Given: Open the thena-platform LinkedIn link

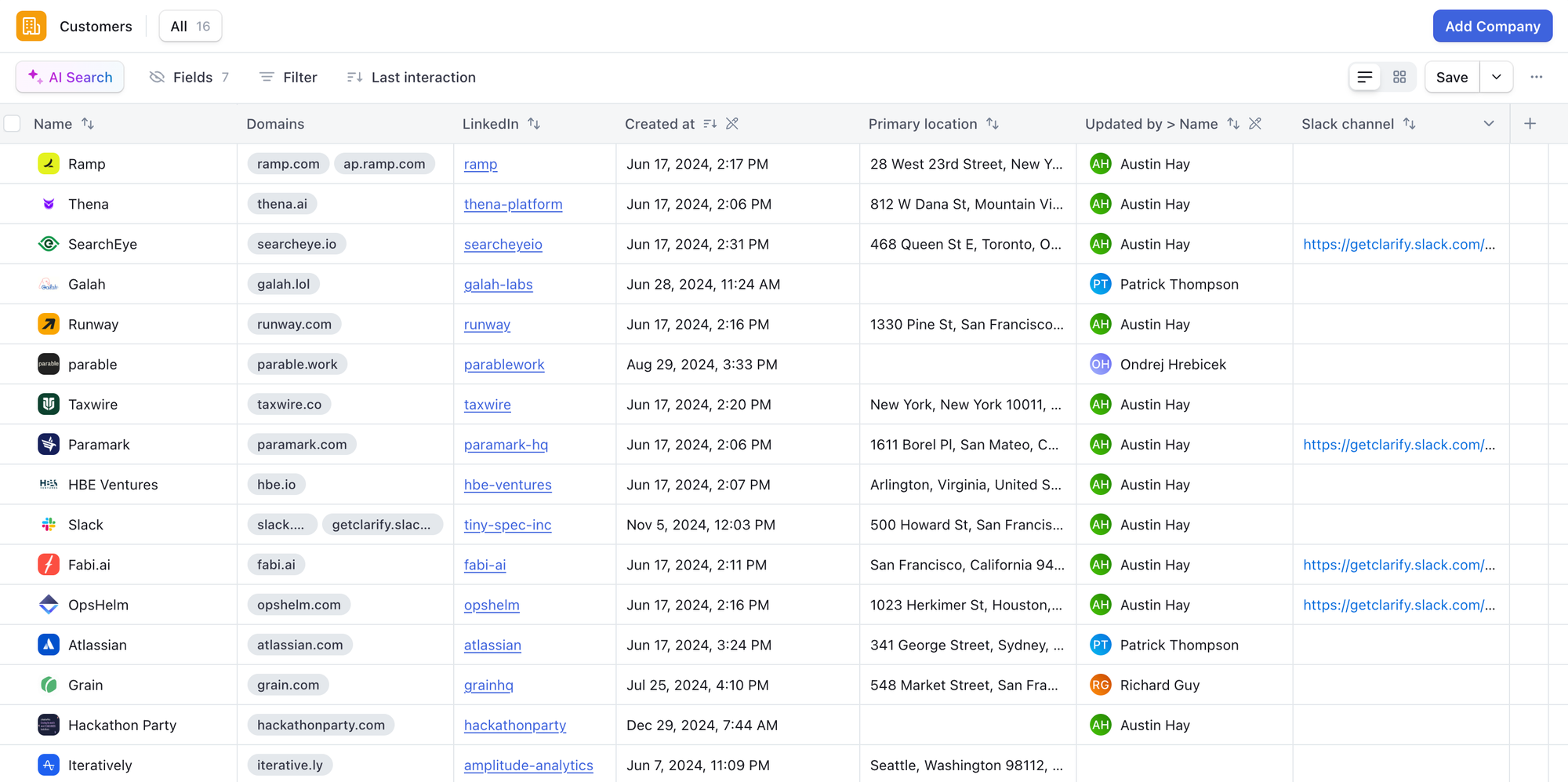Looking at the screenshot, I should pyautogui.click(x=514, y=204).
